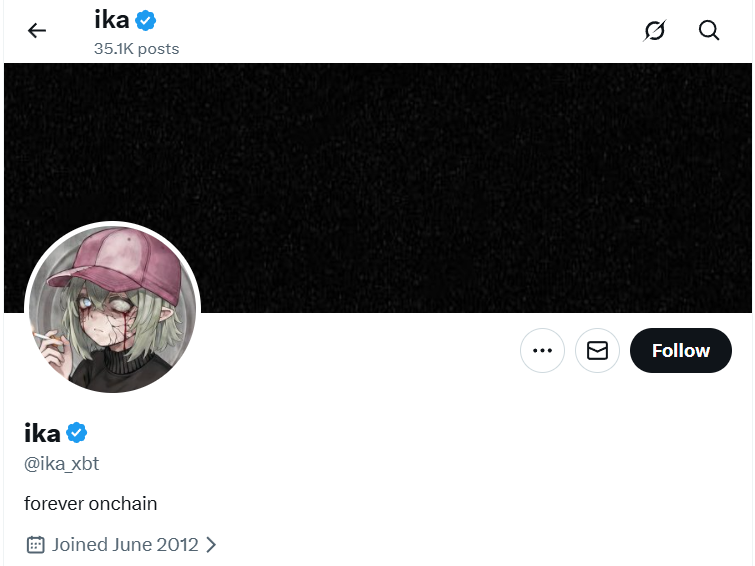Click the bold ika display name under the avatar
The image size is (755, 566).
coord(42,432)
